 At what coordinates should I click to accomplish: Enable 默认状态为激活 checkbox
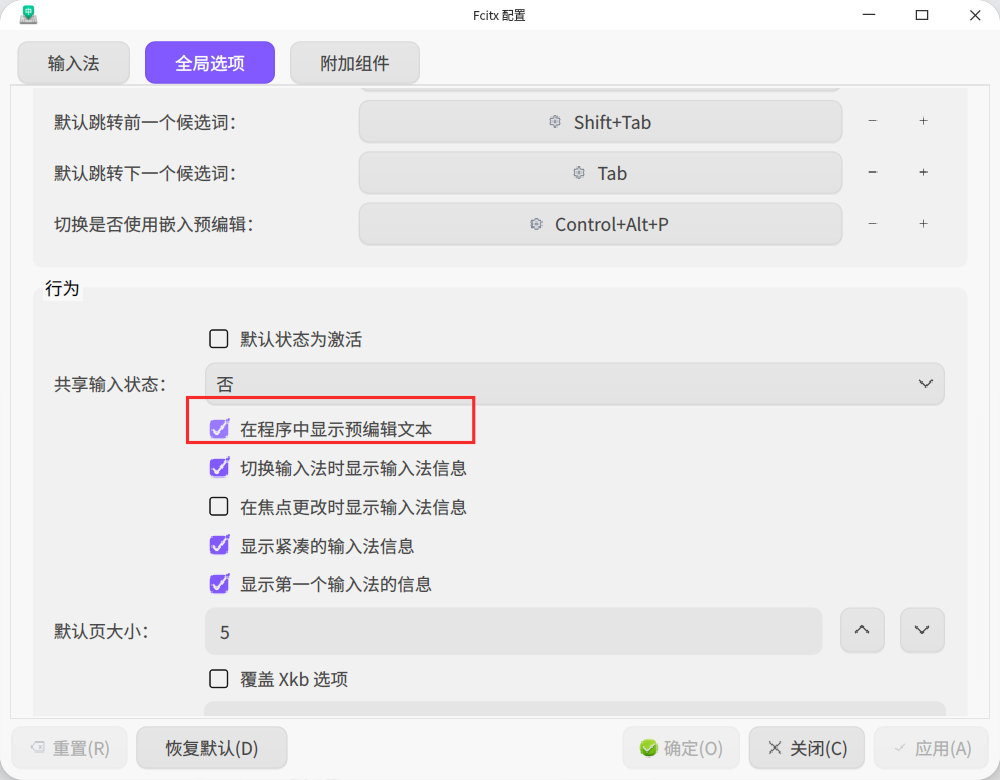click(219, 339)
